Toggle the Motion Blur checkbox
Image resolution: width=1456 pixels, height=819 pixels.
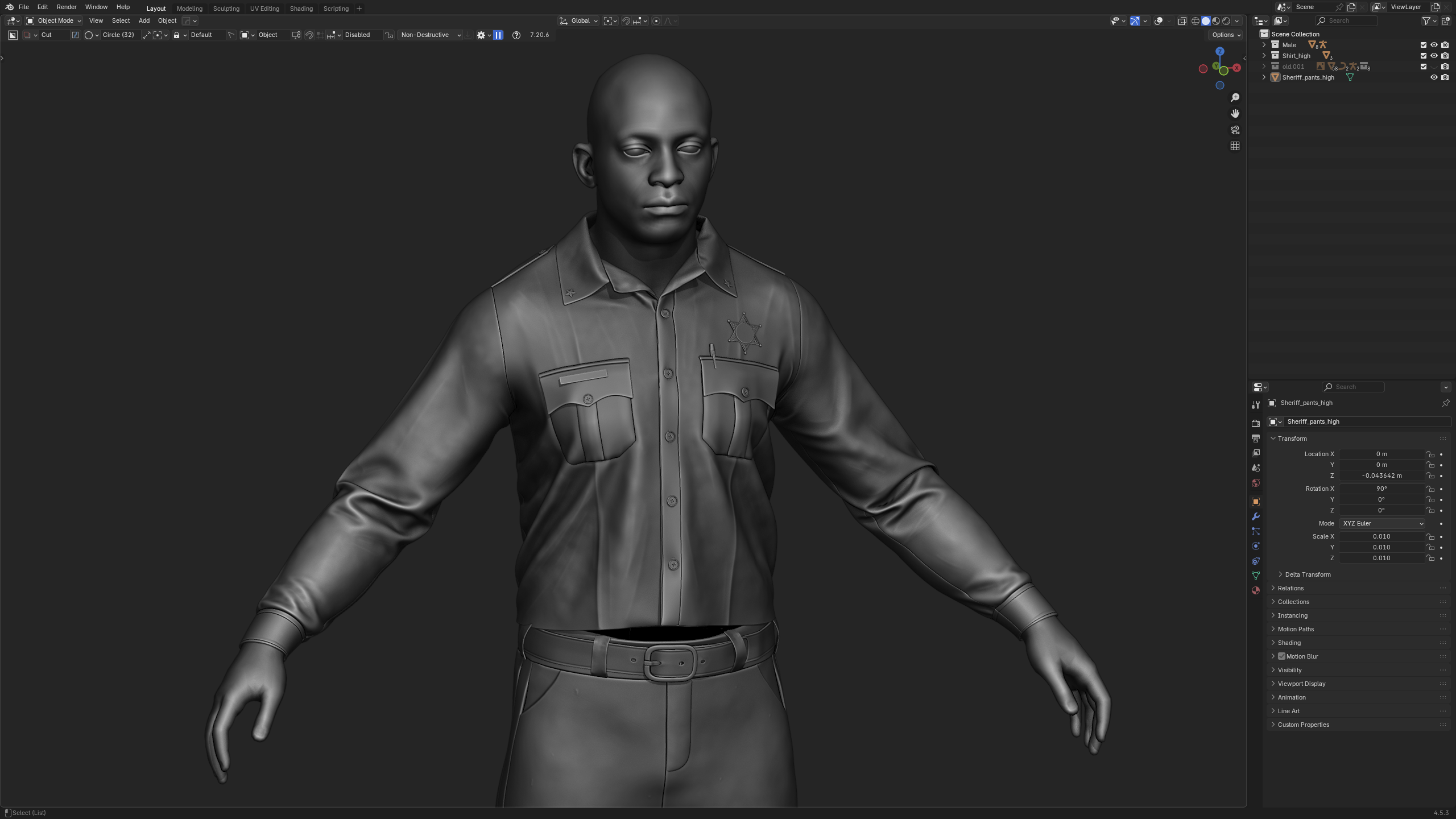(1282, 656)
